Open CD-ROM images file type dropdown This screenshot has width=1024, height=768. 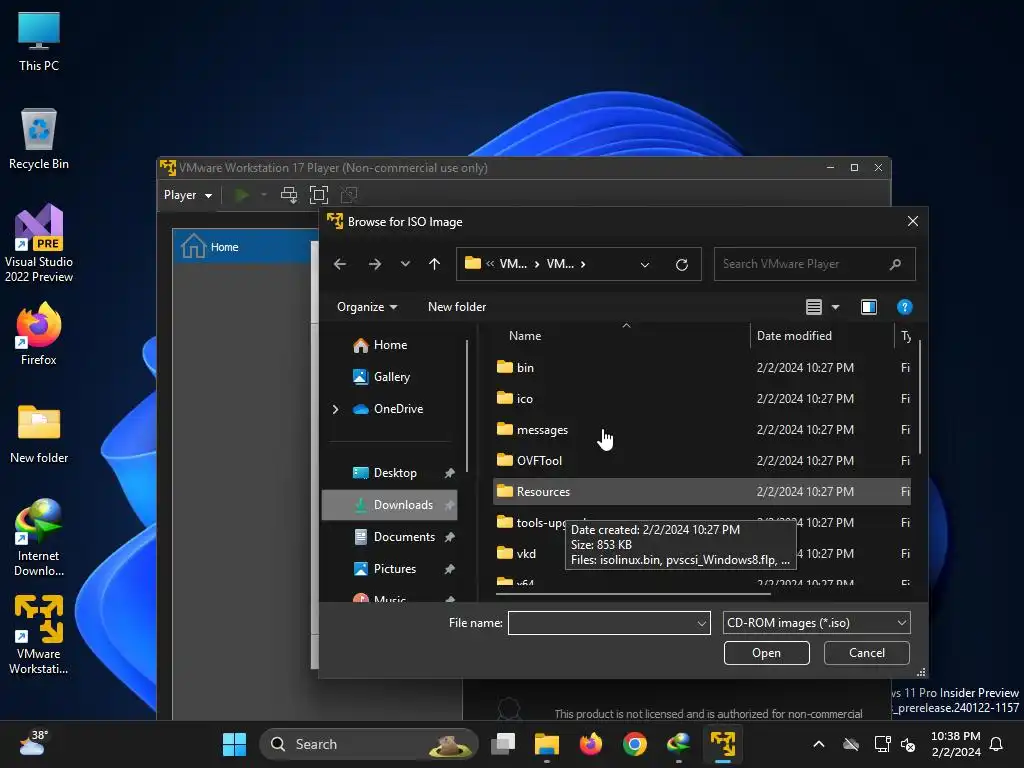(816, 623)
